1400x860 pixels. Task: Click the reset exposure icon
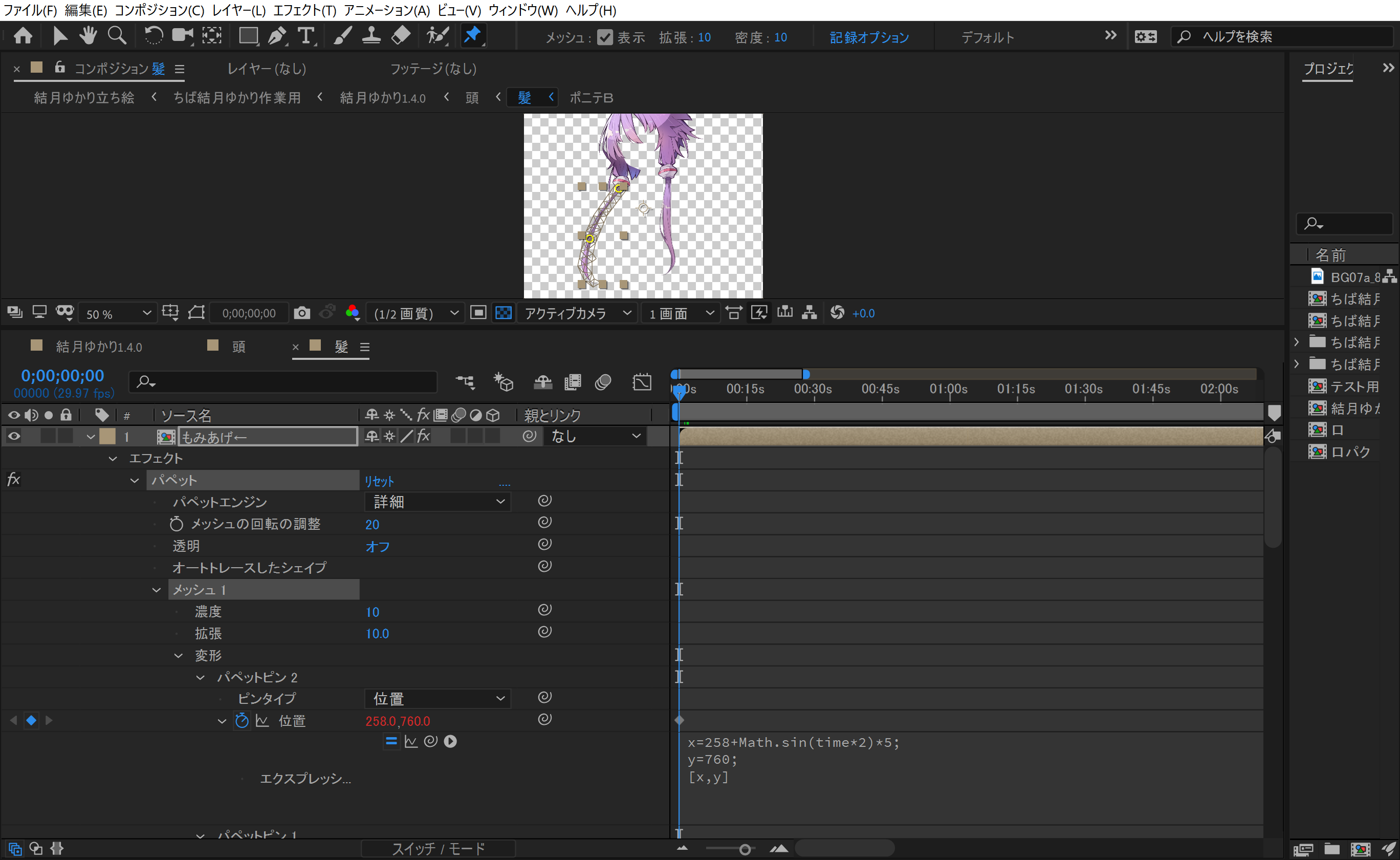[837, 312]
